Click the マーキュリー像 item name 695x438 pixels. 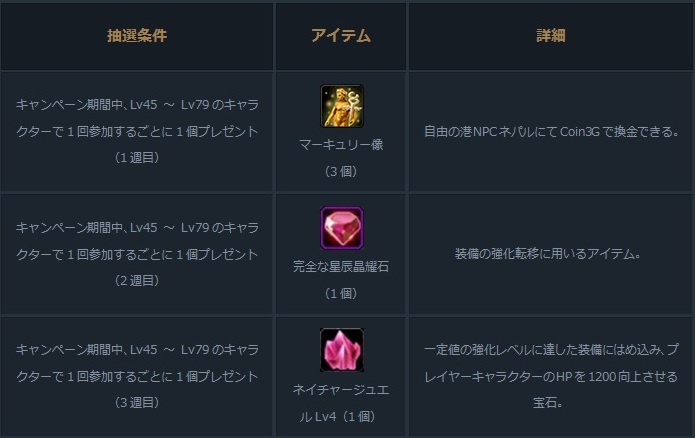click(x=341, y=145)
